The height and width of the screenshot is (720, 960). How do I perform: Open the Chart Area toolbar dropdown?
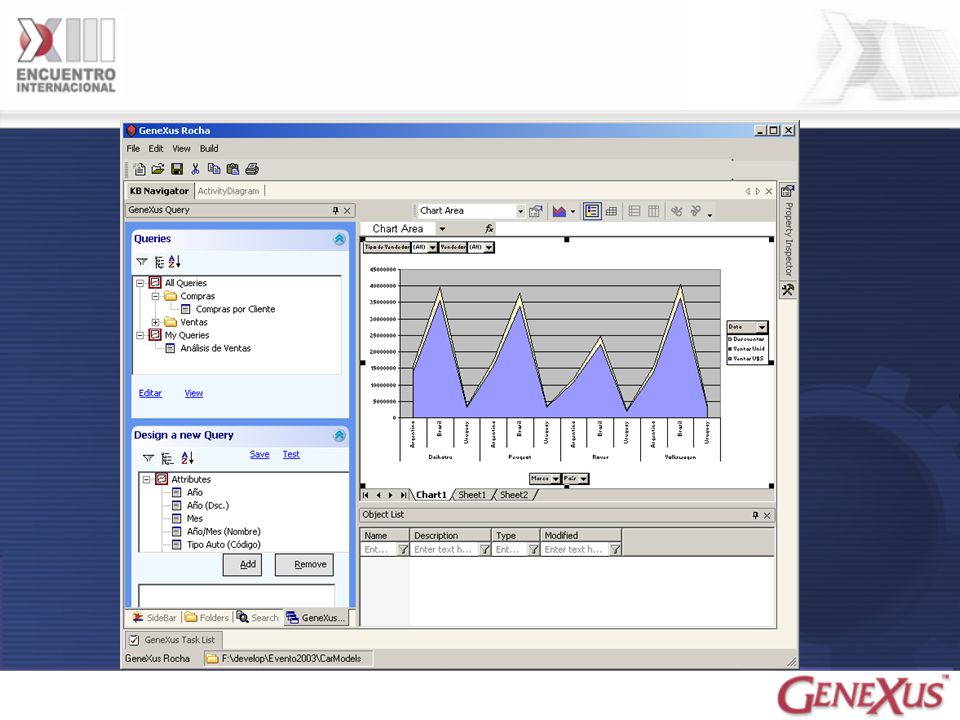click(x=520, y=211)
